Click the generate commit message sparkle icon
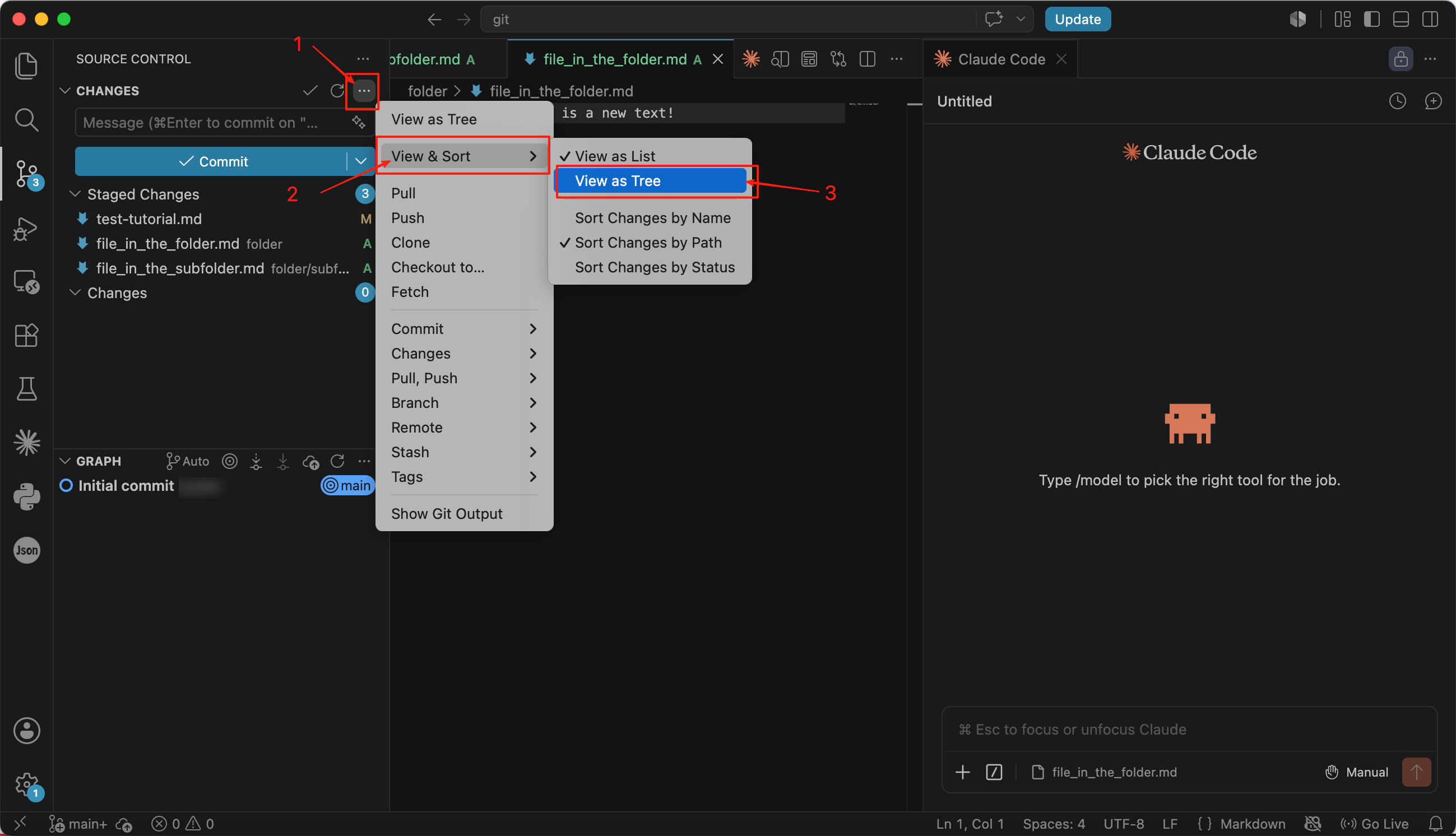The width and height of the screenshot is (1456, 836). [x=358, y=122]
